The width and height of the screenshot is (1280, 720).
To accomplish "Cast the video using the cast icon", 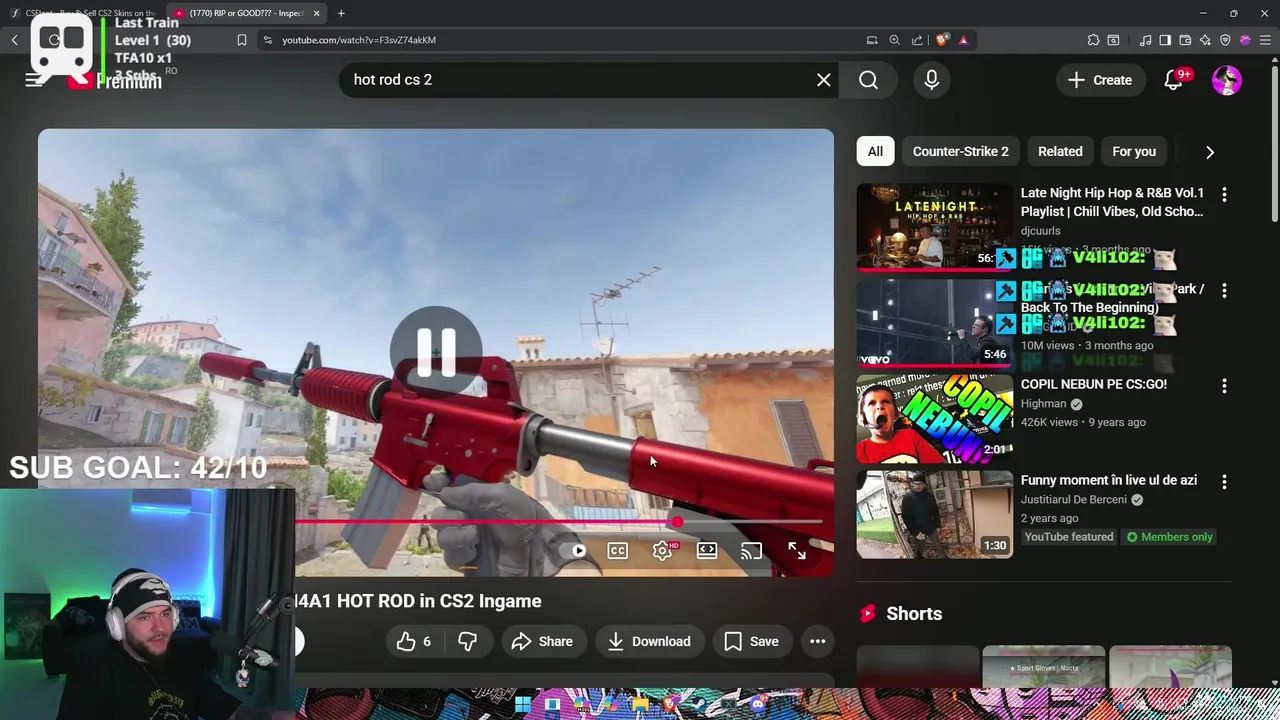I will click(x=751, y=550).
